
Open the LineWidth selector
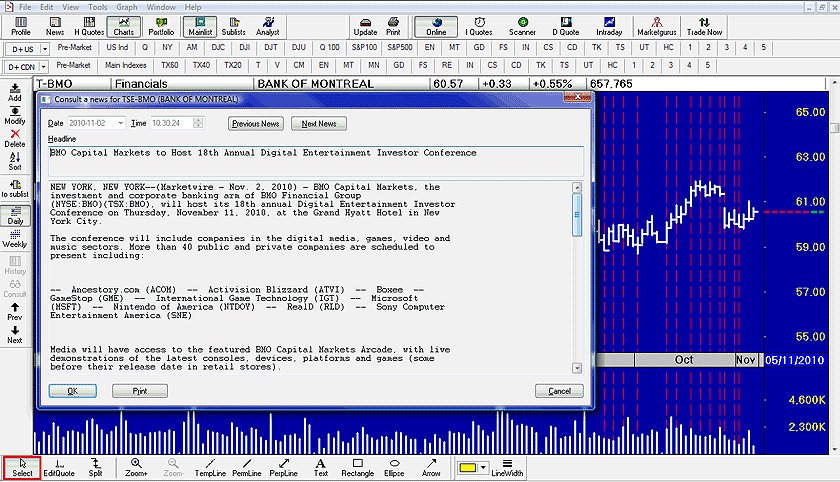507,468
